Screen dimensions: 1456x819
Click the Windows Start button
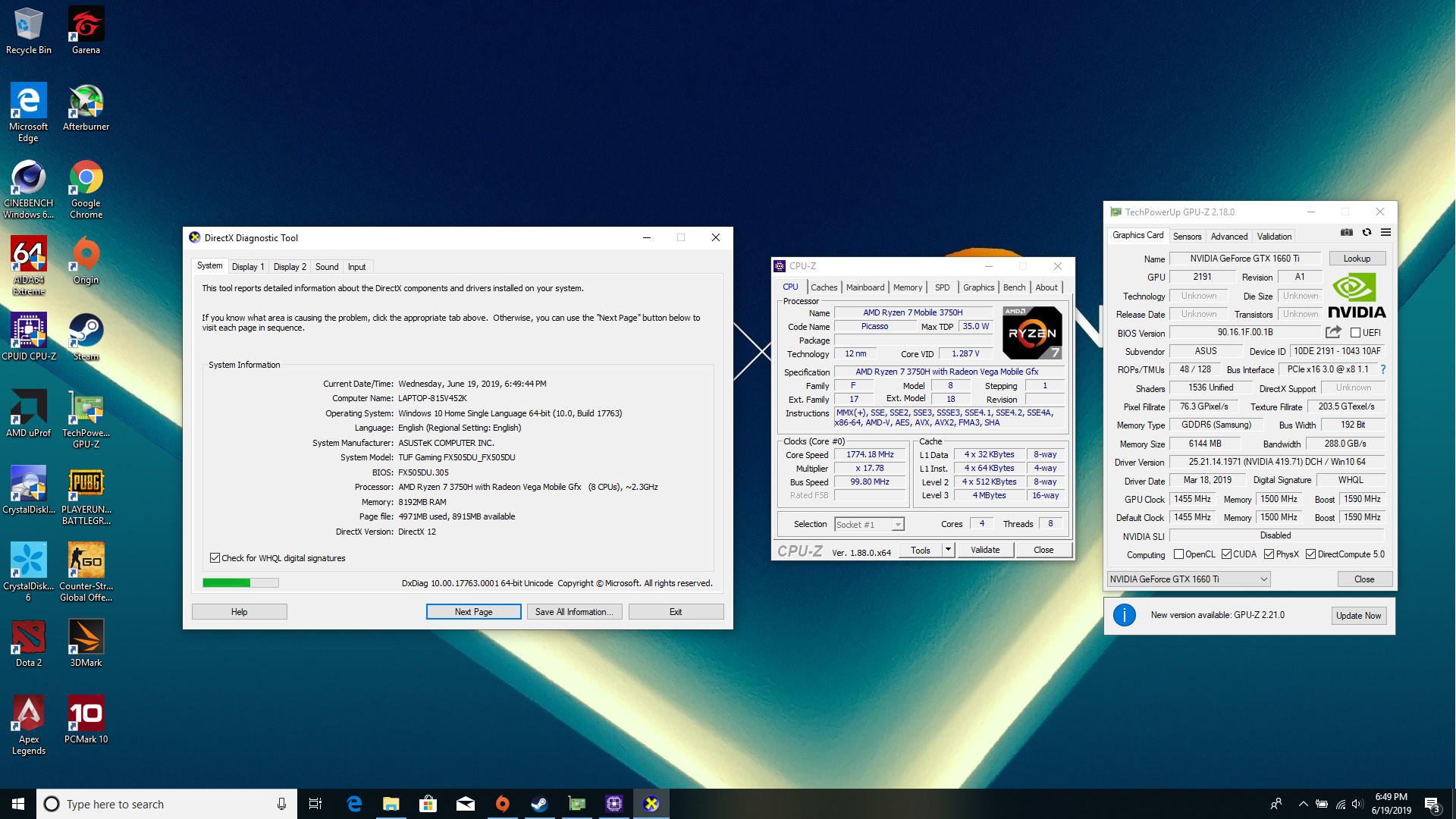pyautogui.click(x=18, y=804)
